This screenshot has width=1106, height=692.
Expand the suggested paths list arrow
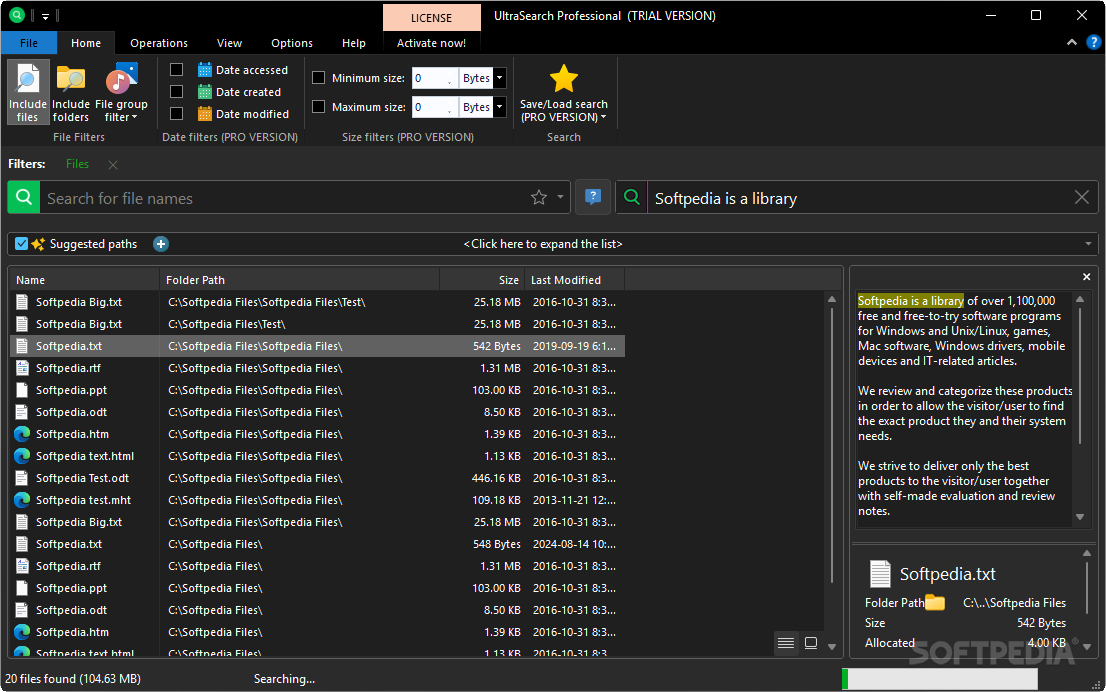tap(1088, 244)
